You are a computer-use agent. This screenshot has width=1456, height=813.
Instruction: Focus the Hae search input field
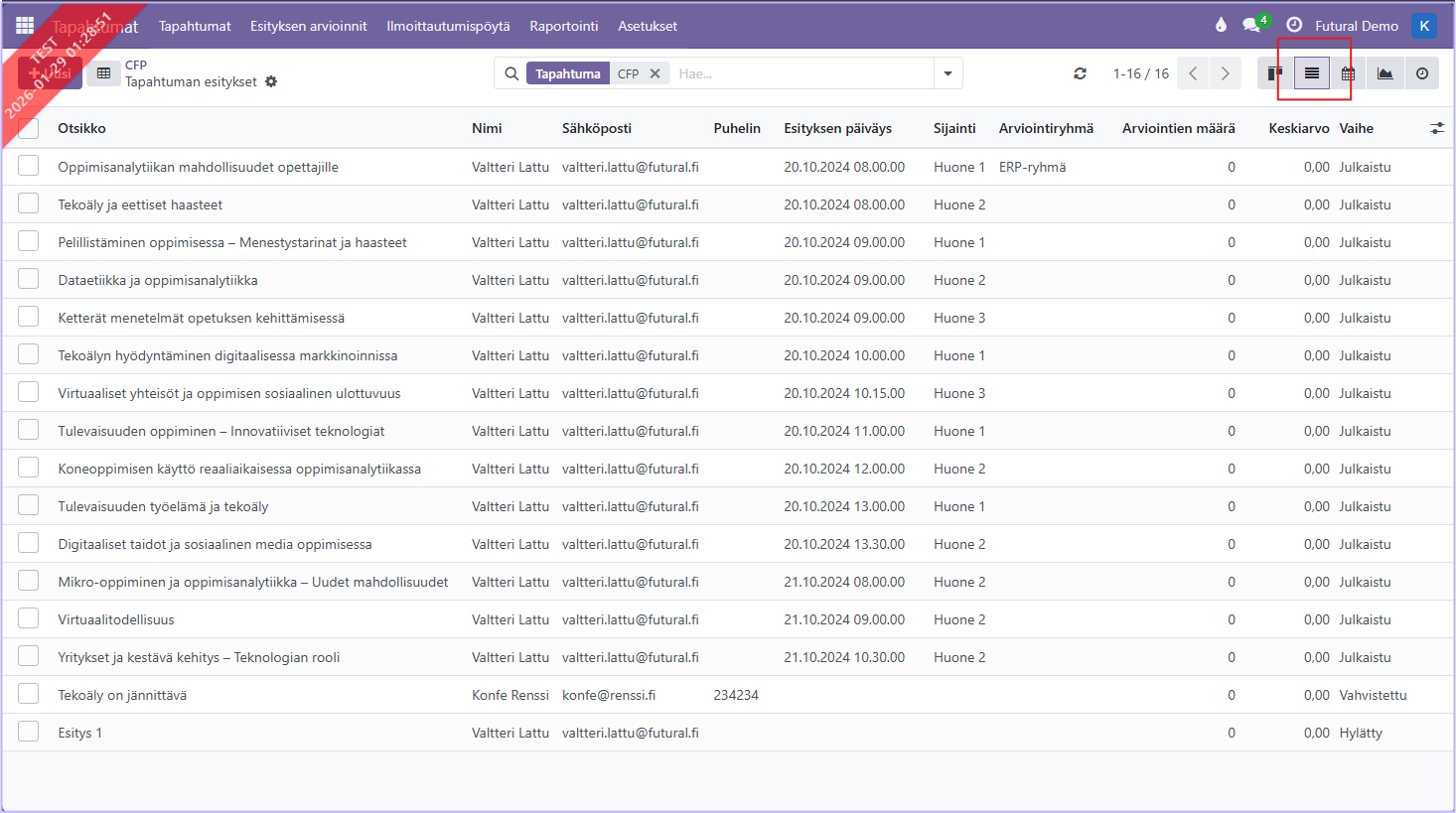pyautogui.click(x=800, y=73)
